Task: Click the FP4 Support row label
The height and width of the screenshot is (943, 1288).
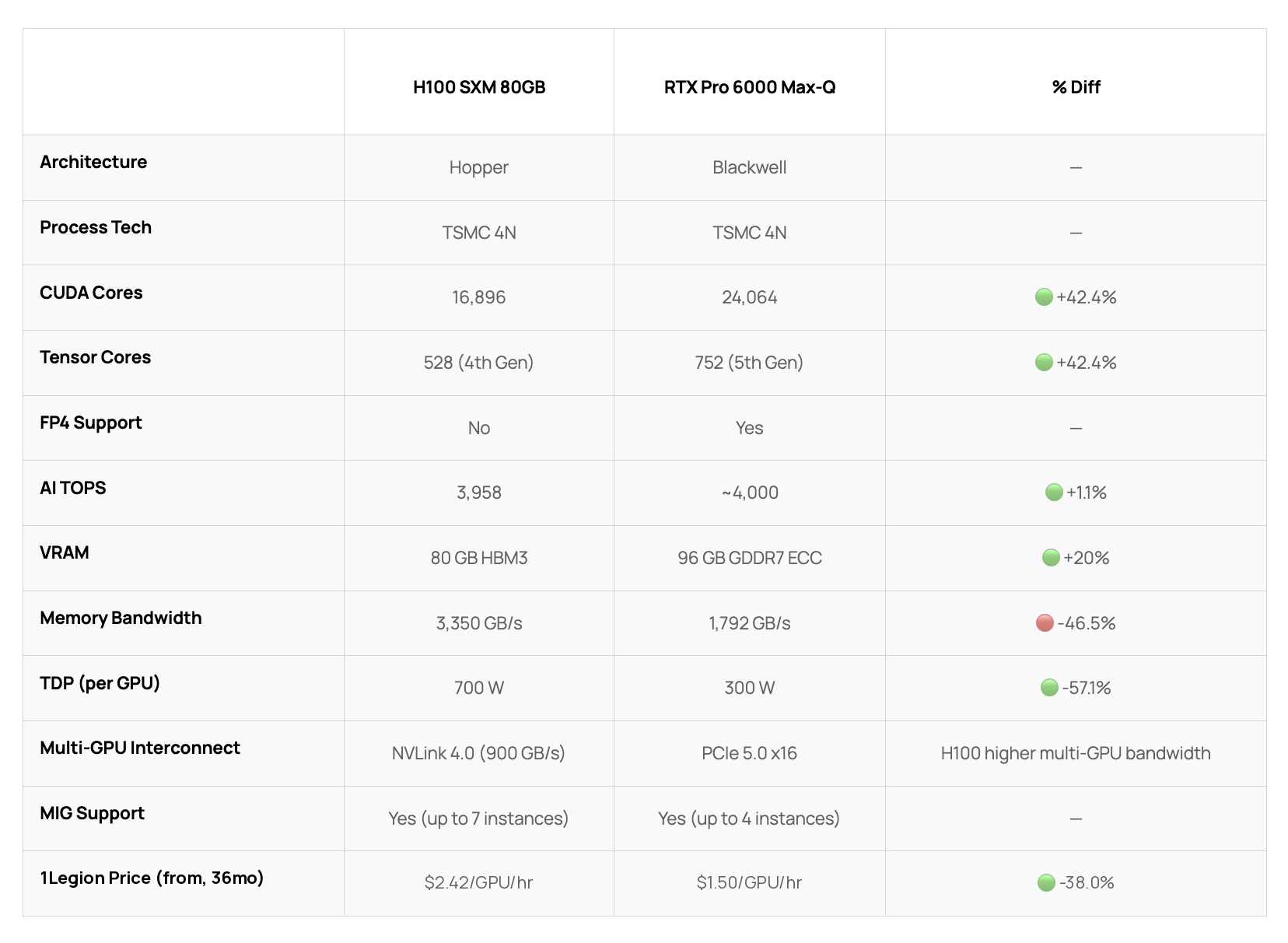Action: [91, 422]
